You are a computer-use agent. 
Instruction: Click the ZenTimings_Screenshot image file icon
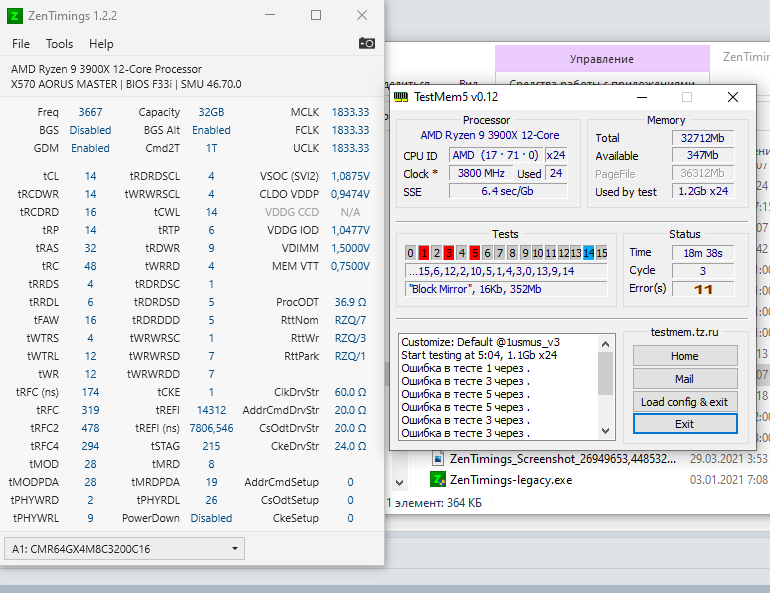coord(438,458)
